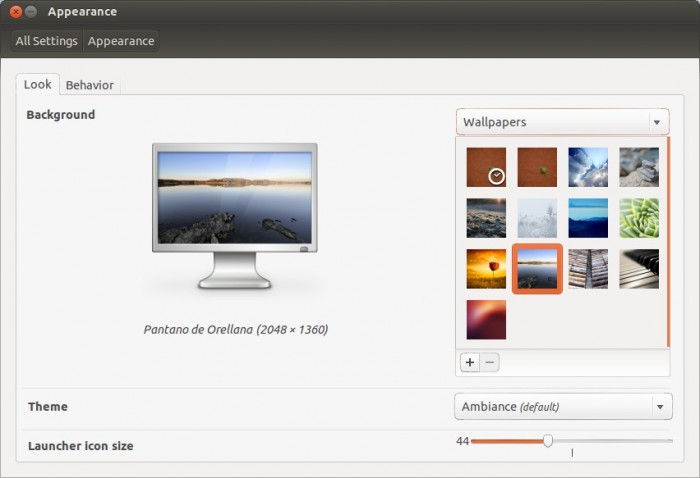Click the minus icon to remove wallpaper
The image size is (700, 478).
[490, 362]
